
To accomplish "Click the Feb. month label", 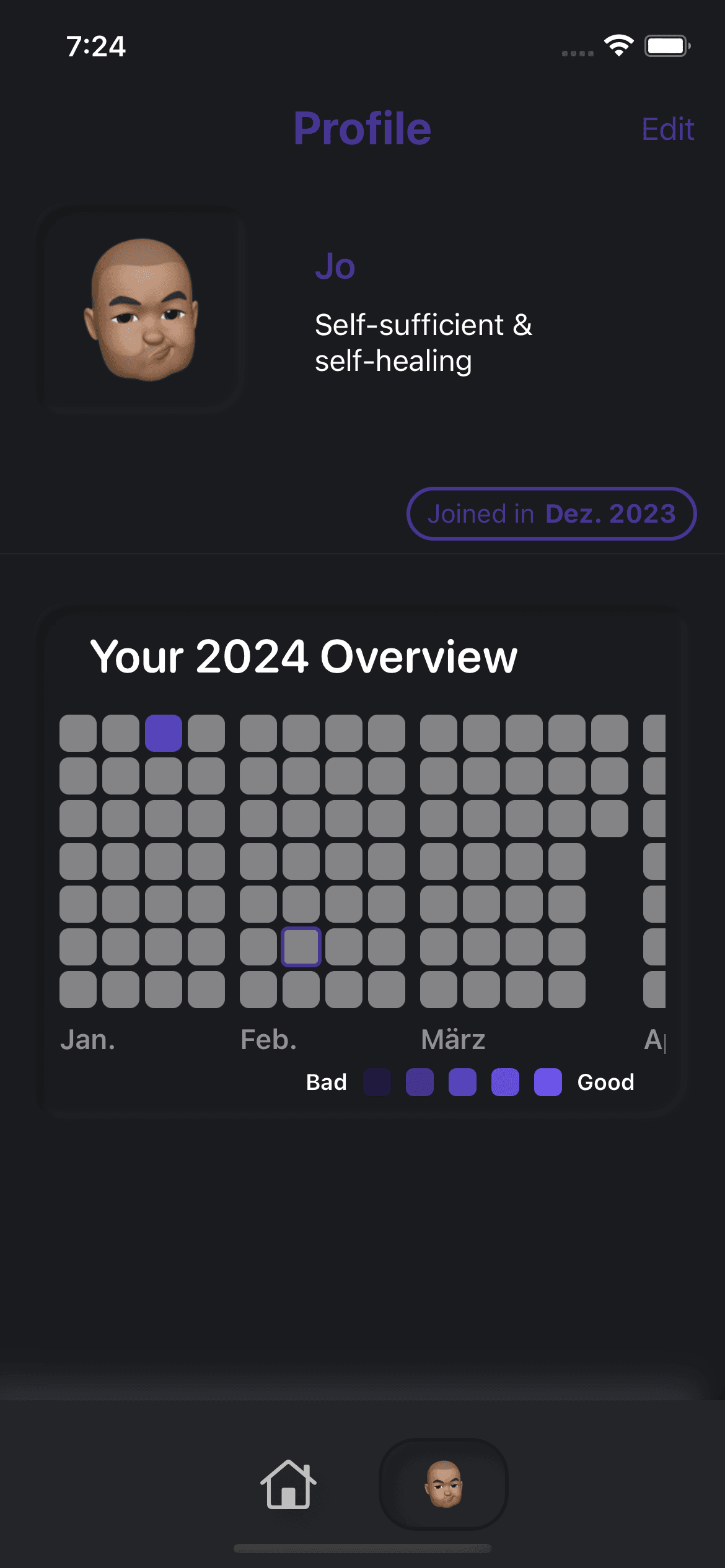I will [x=268, y=1040].
